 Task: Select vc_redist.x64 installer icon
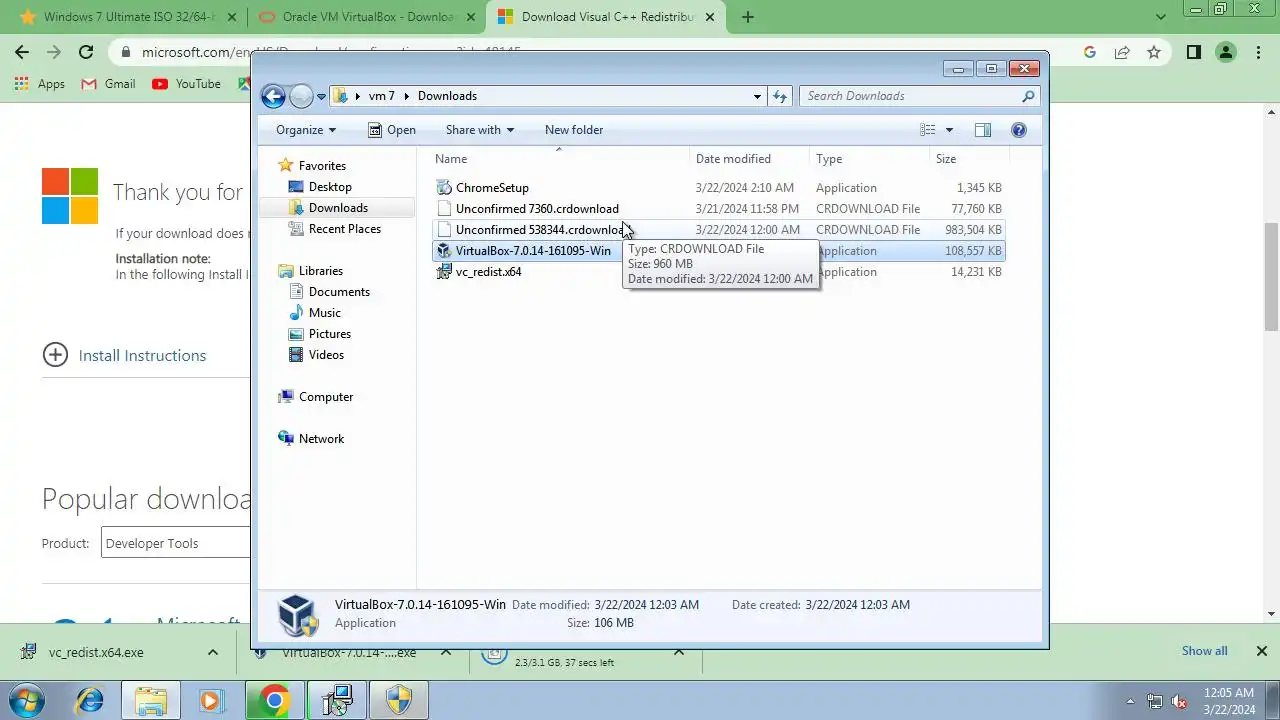click(x=444, y=272)
